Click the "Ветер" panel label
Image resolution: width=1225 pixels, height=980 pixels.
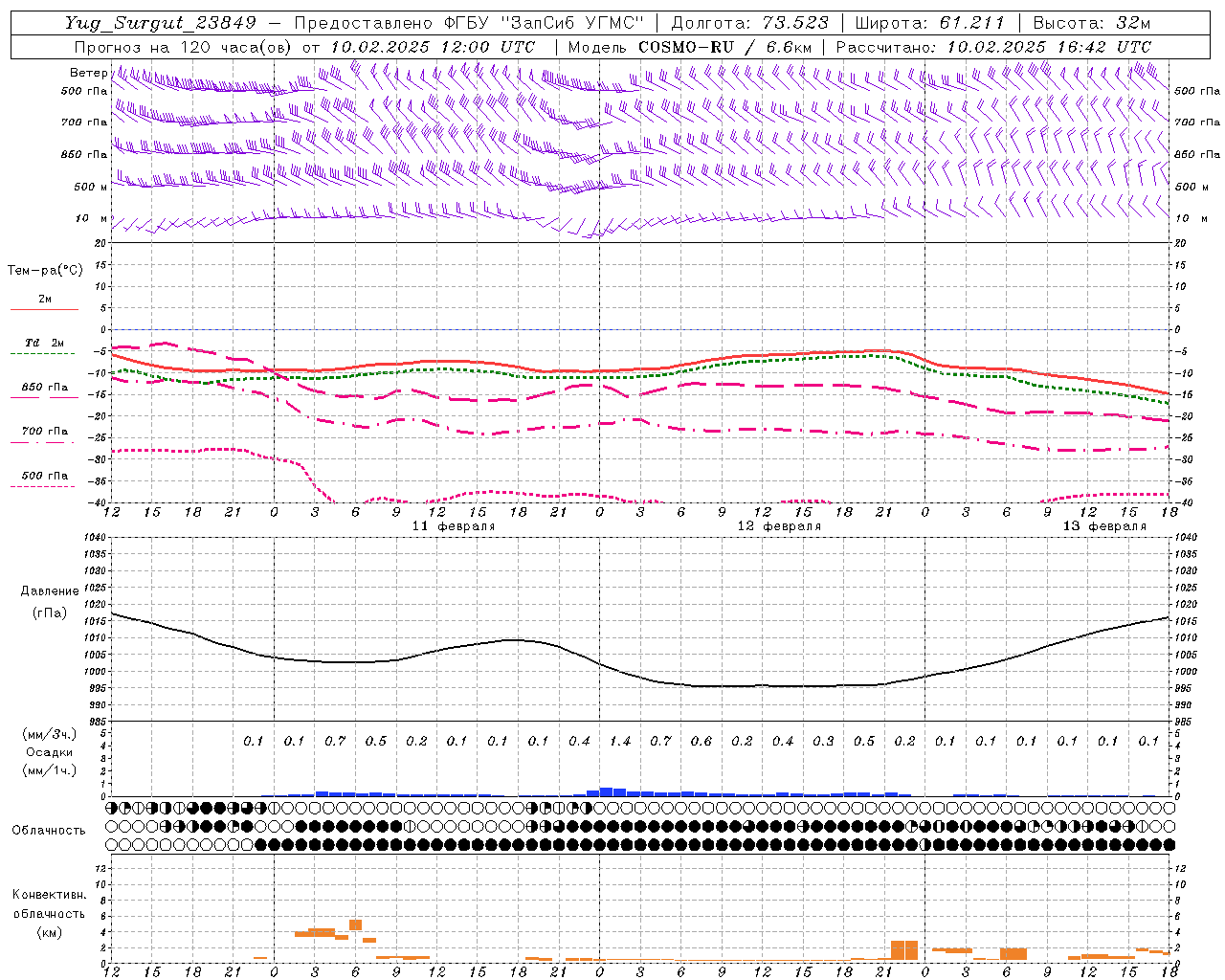(x=88, y=73)
